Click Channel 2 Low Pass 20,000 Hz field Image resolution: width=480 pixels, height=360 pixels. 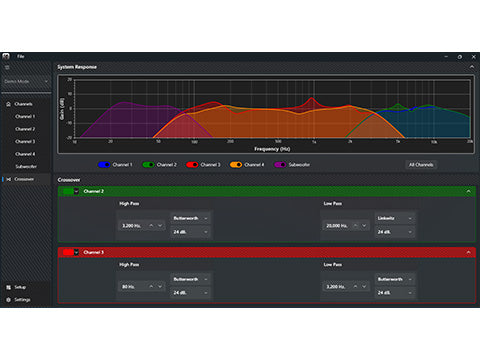pyautogui.click(x=337, y=226)
